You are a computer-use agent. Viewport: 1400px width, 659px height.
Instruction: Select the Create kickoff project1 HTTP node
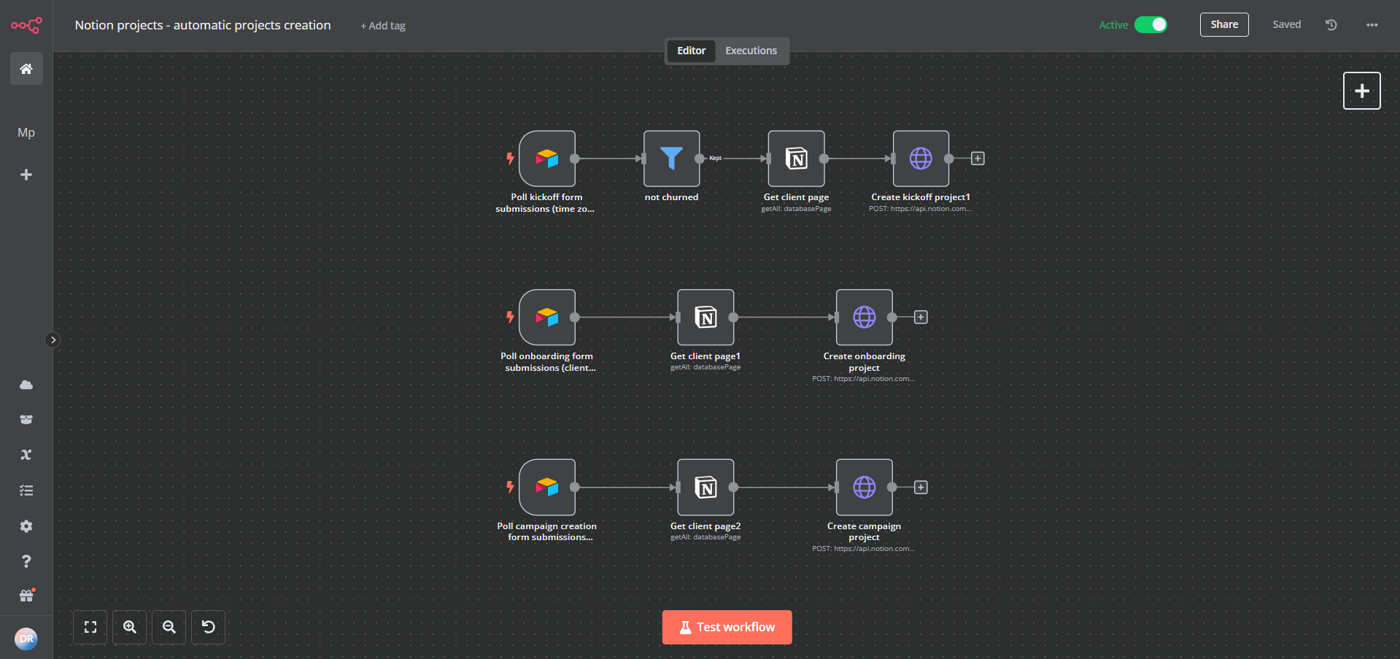tap(921, 158)
